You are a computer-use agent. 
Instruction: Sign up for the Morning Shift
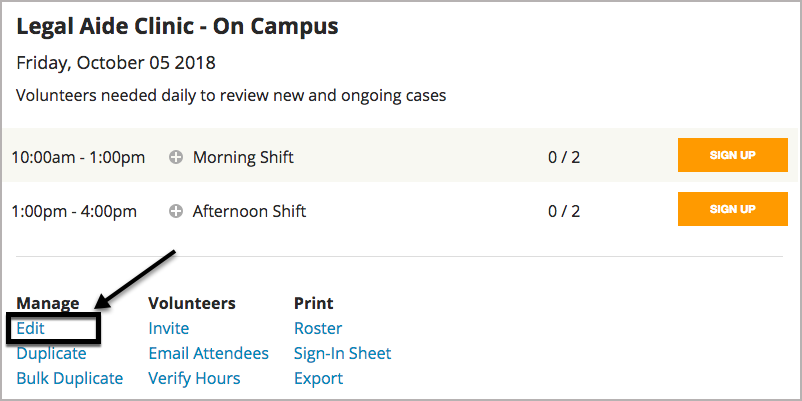point(732,155)
